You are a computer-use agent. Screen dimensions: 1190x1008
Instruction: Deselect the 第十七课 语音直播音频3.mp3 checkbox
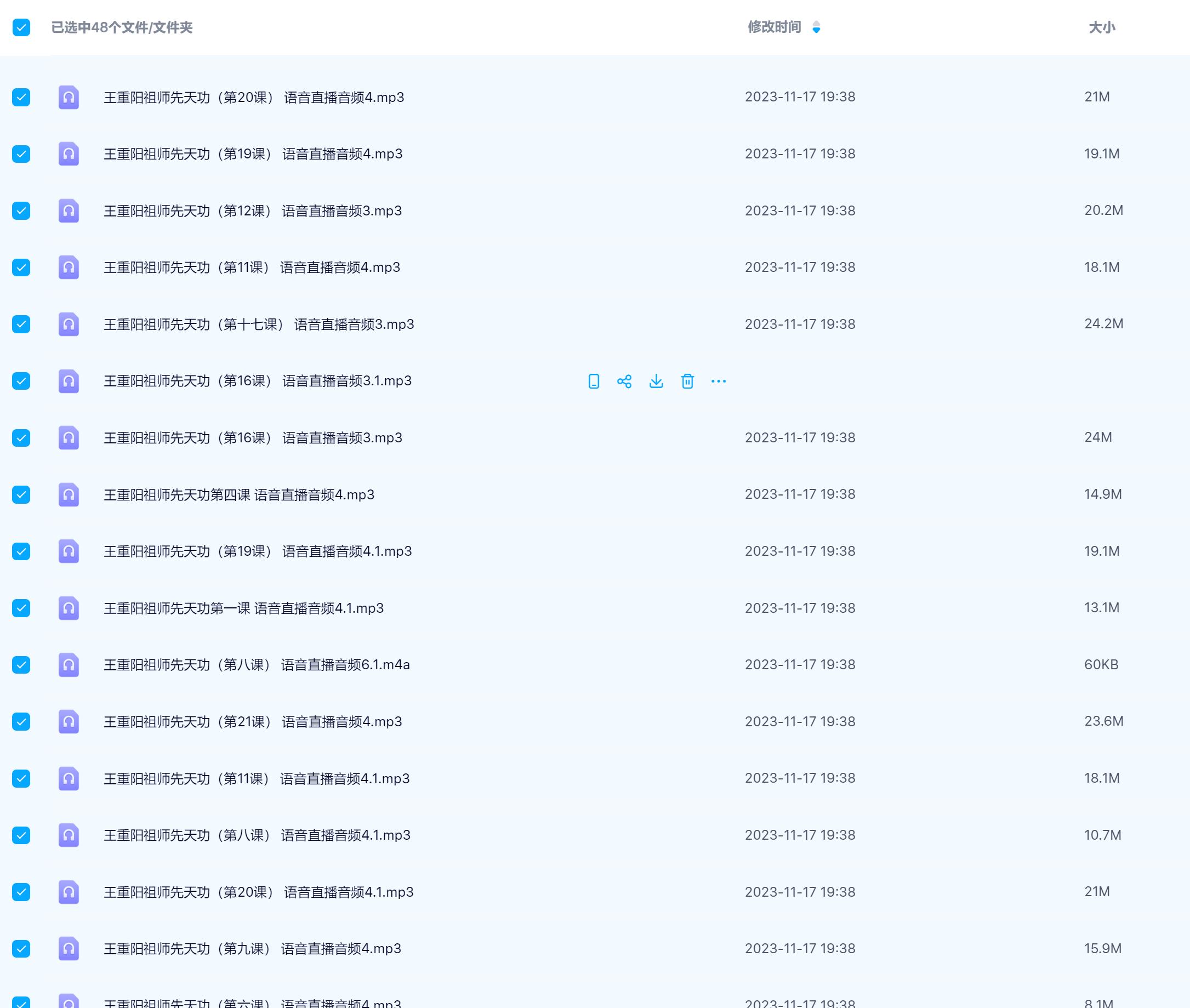pyautogui.click(x=21, y=324)
